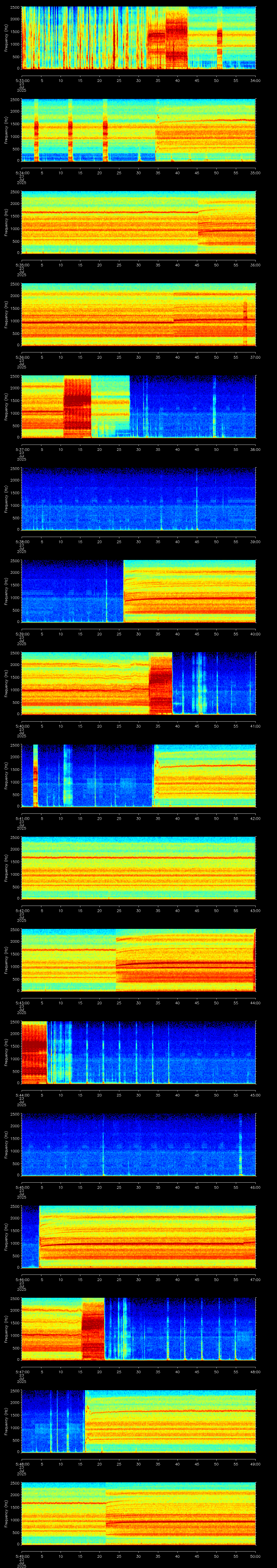Screen dimensions: 277x1568
Task: Click Frequency (Hz) axis label of 5:33:00 panel
Action: point(6,38)
